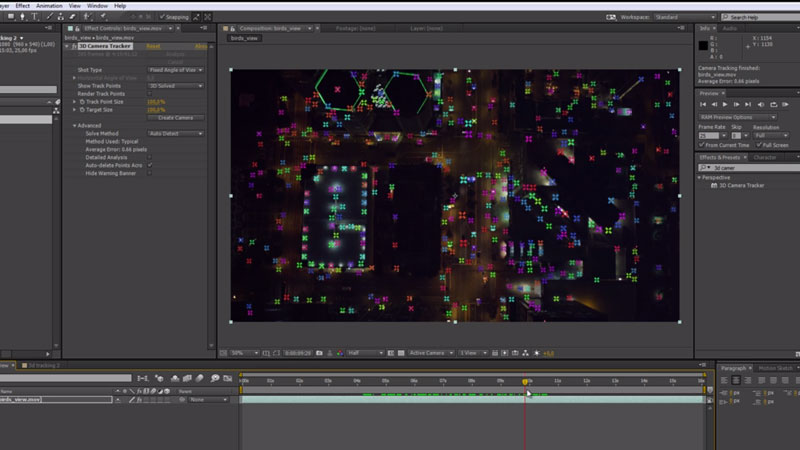Image resolution: width=800 pixels, height=450 pixels.
Task: Click the Create Camera button
Action: [x=175, y=118]
